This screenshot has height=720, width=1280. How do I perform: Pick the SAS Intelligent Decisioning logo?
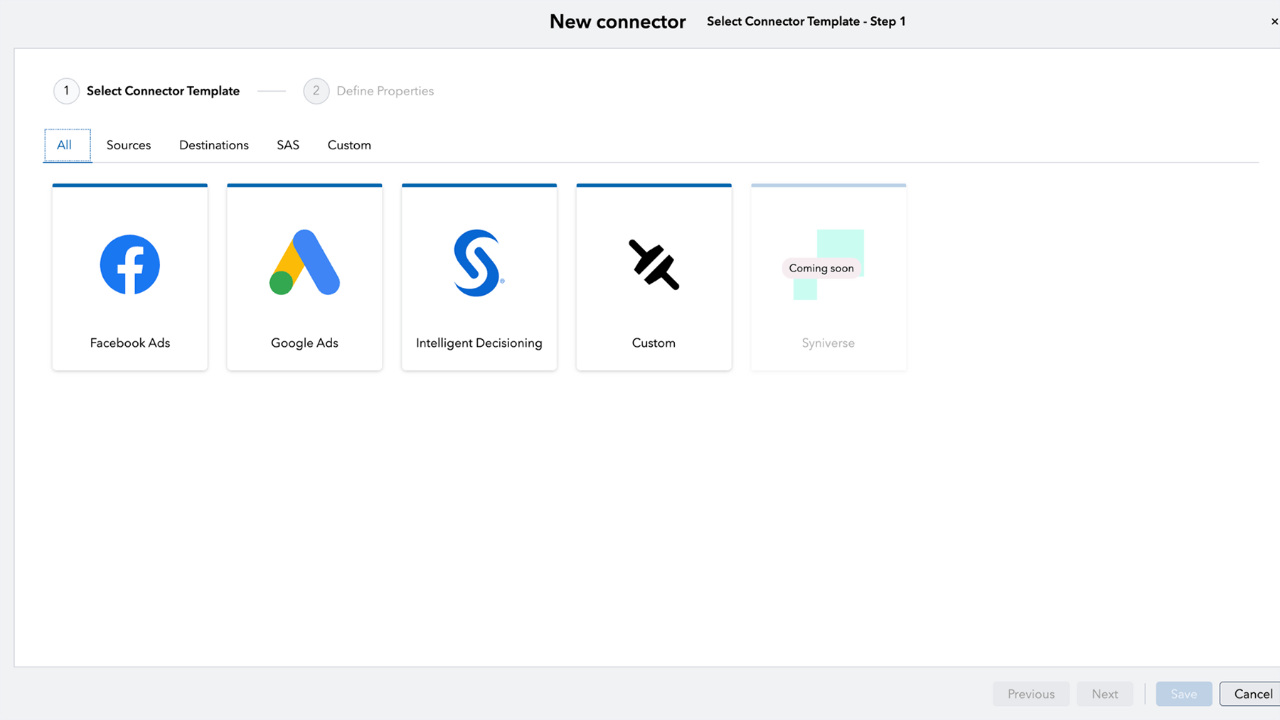coord(478,263)
